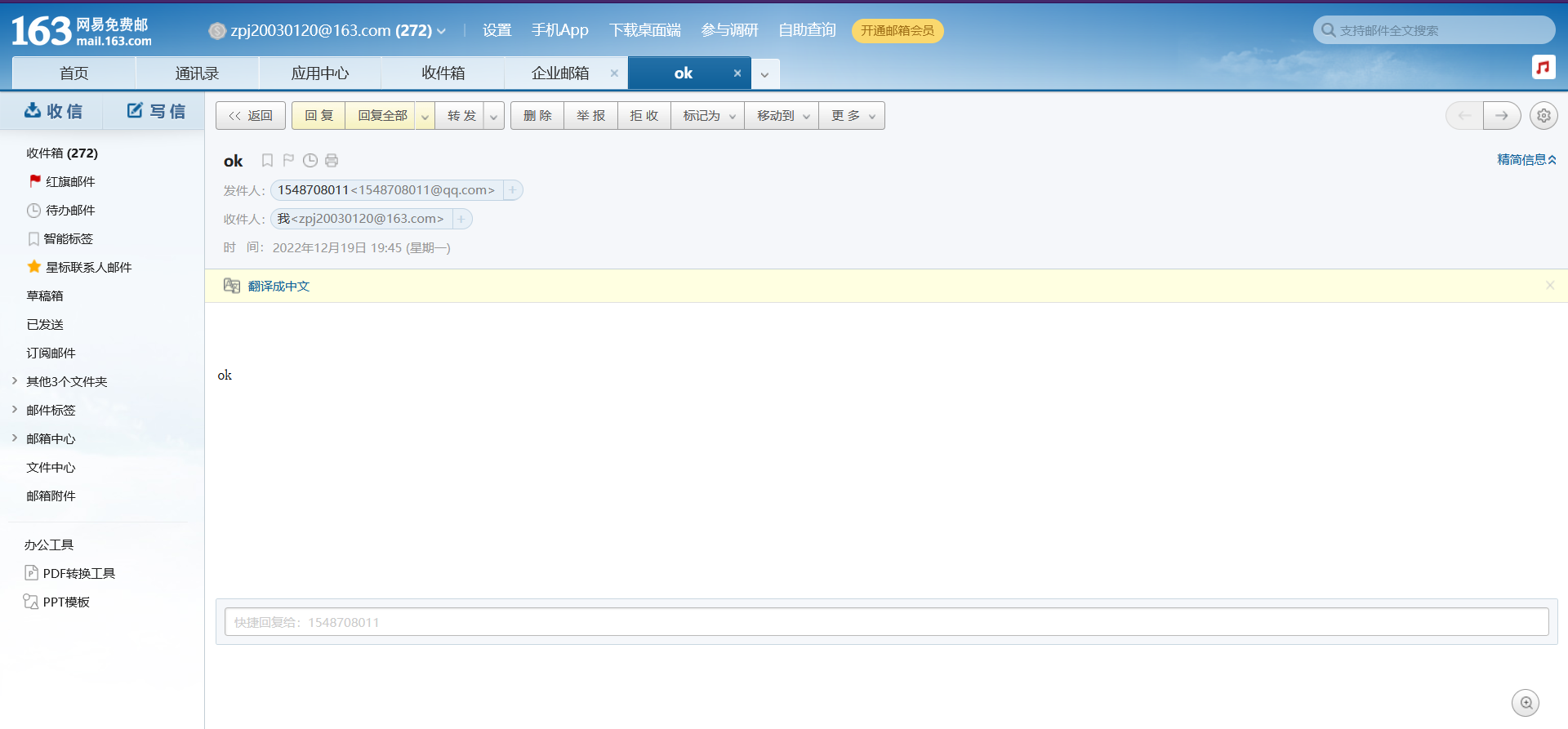
Task: Open 智能标签 folder
Action: coord(60,238)
